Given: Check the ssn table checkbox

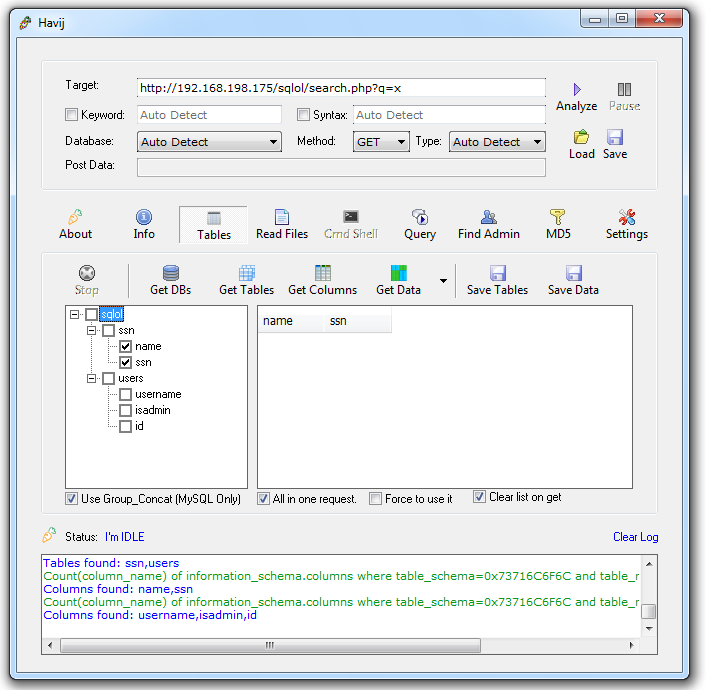Looking at the screenshot, I should [x=109, y=330].
